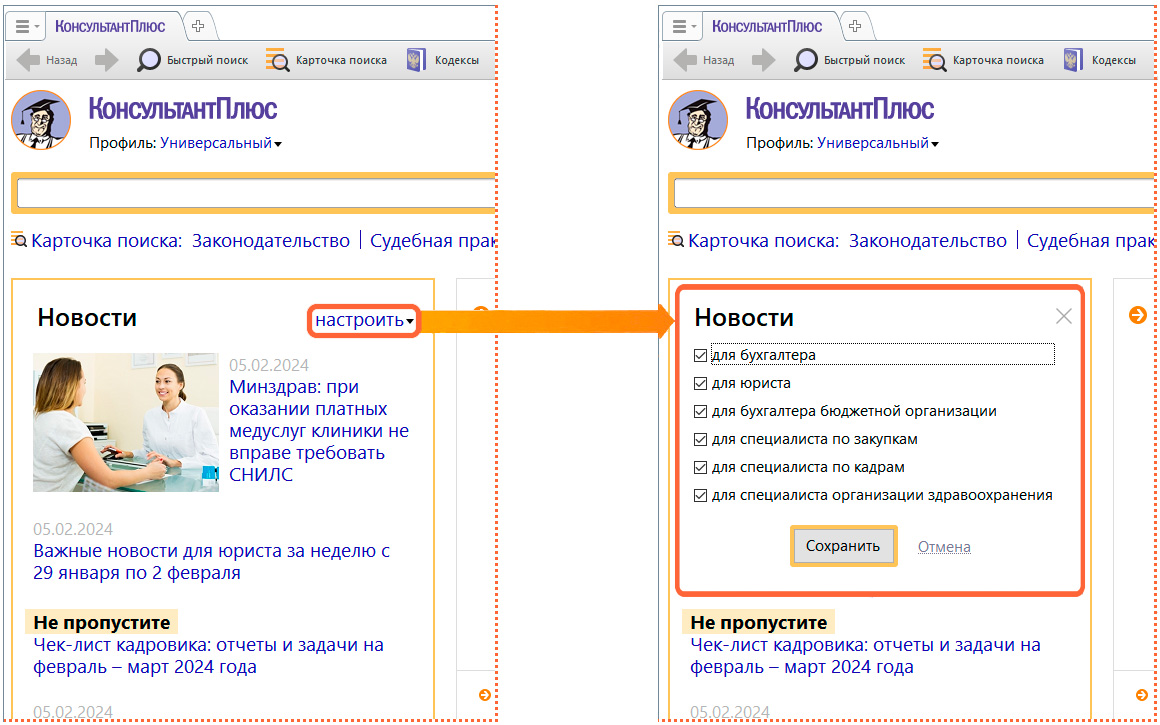Click small orange arrow at bottom of right window

1142,695
